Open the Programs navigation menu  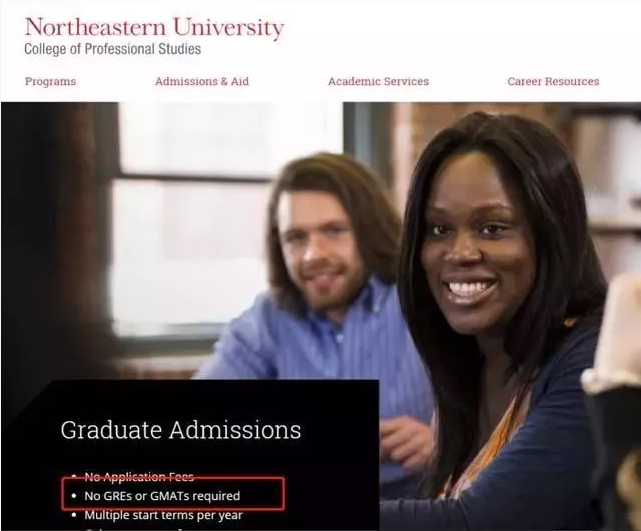[50, 81]
